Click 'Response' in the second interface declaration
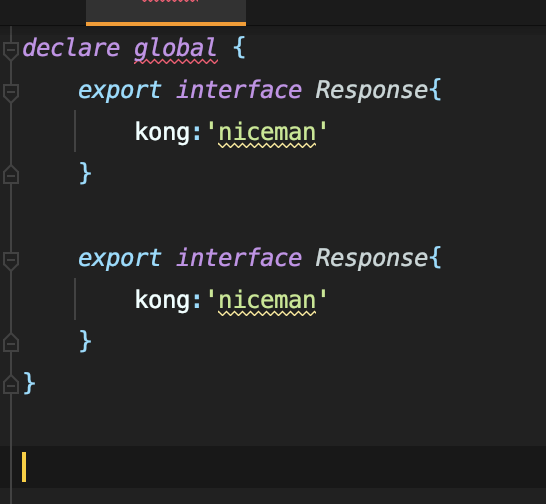 point(372,258)
